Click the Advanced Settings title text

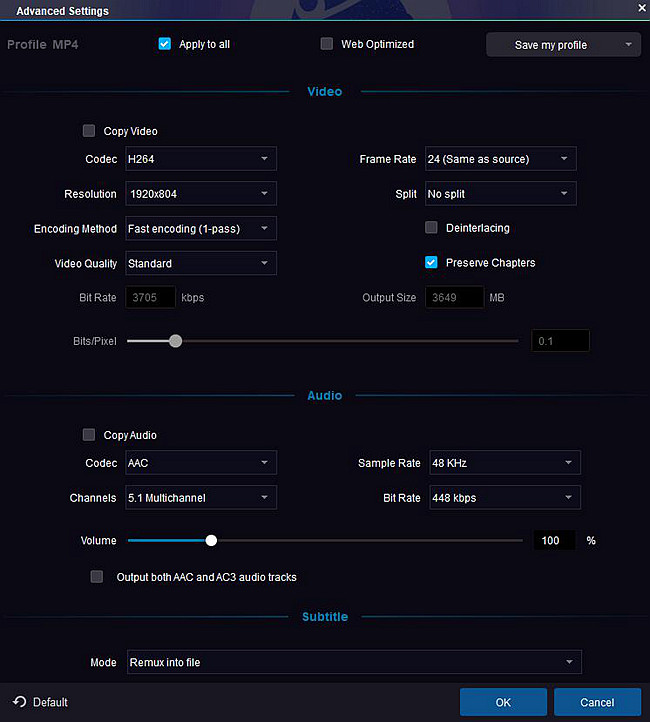pyautogui.click(x=63, y=11)
